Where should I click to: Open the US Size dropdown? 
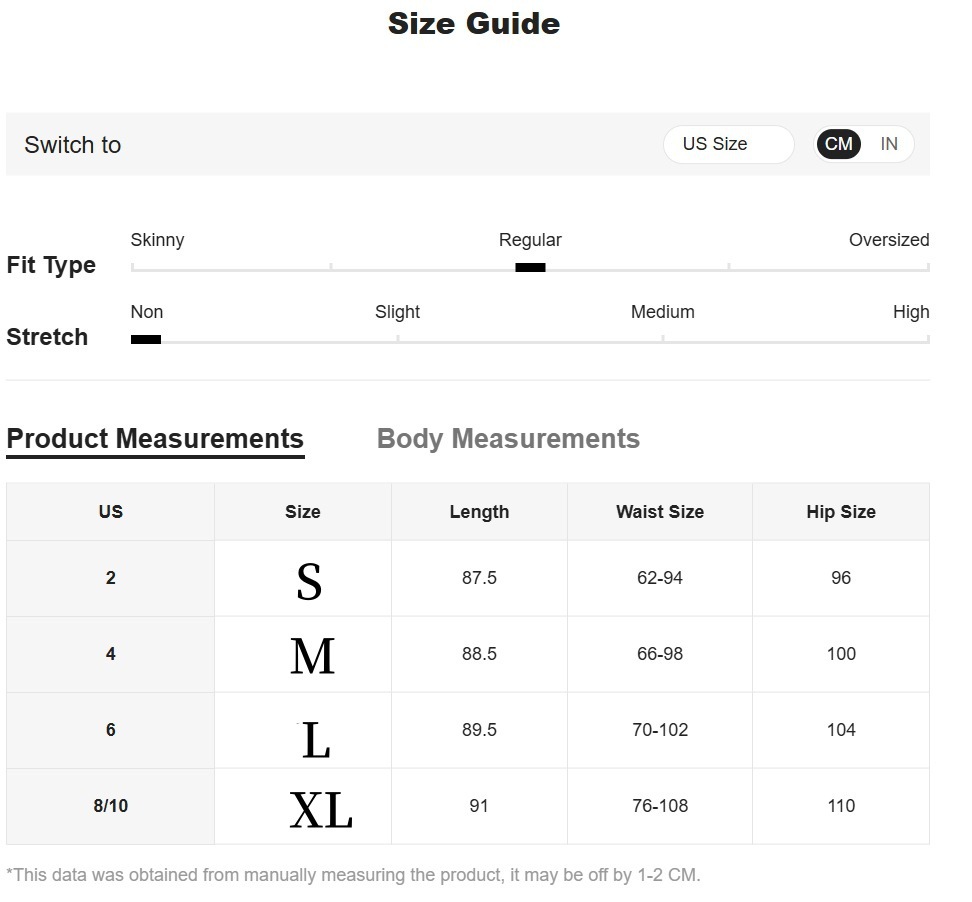(x=728, y=144)
